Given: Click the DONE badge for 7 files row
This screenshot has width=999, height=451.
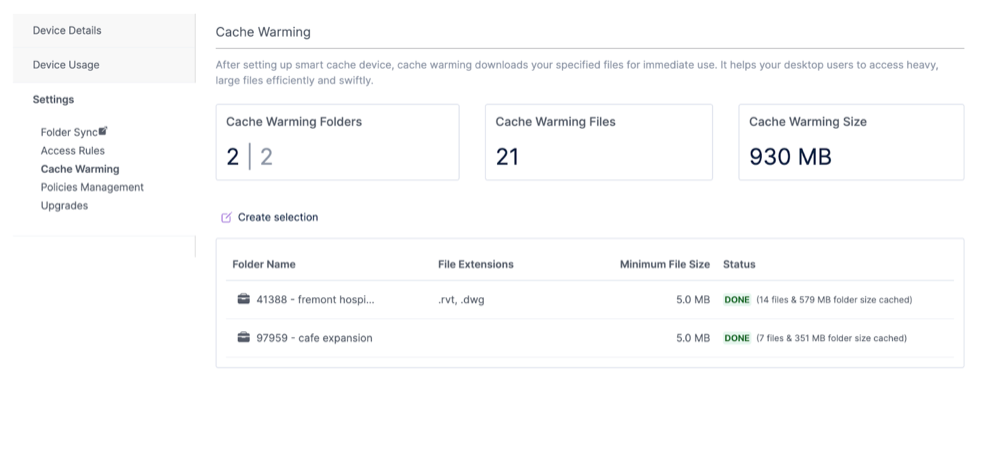Looking at the screenshot, I should (x=737, y=338).
